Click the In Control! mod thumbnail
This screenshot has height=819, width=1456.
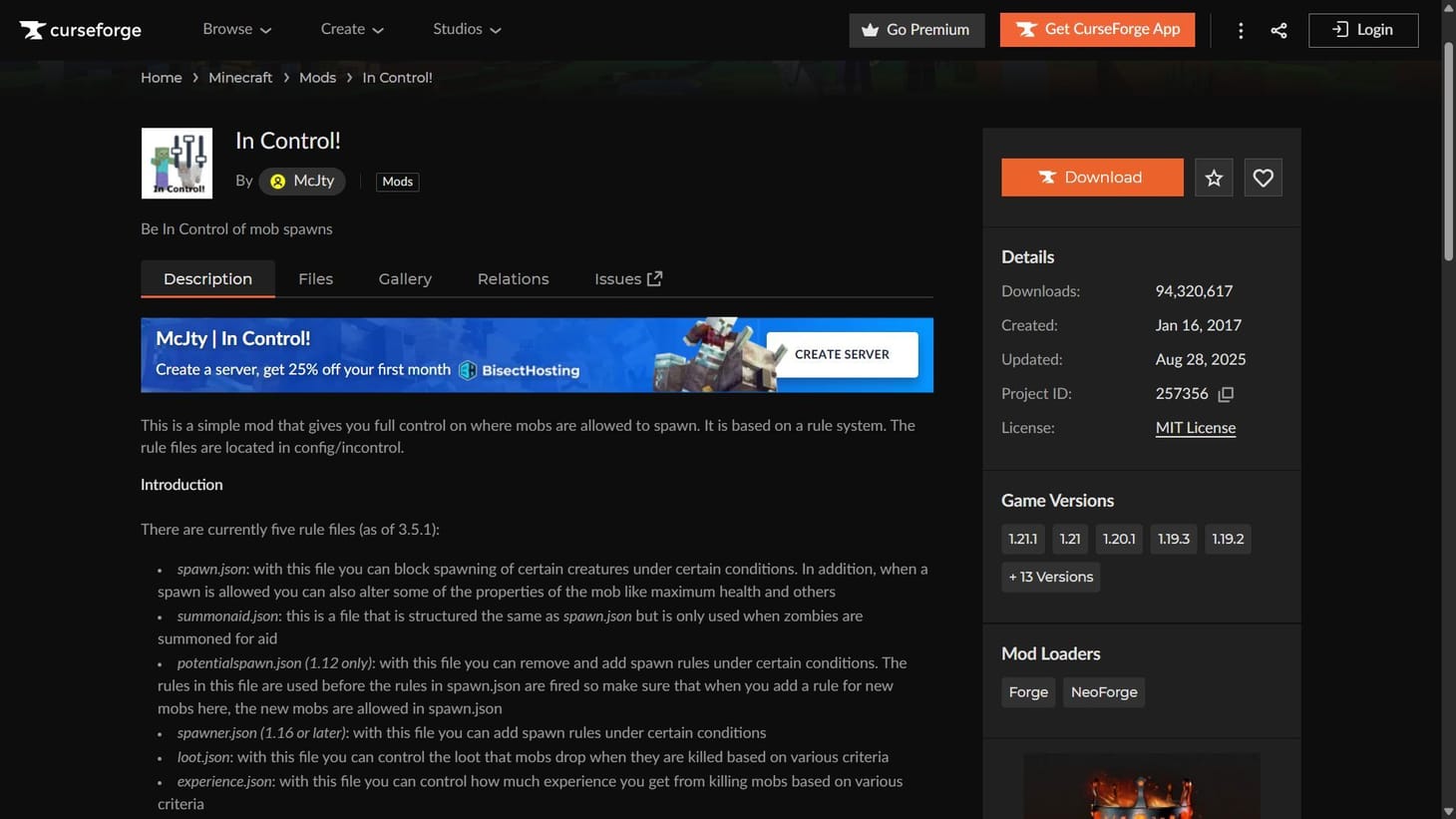pyautogui.click(x=177, y=163)
